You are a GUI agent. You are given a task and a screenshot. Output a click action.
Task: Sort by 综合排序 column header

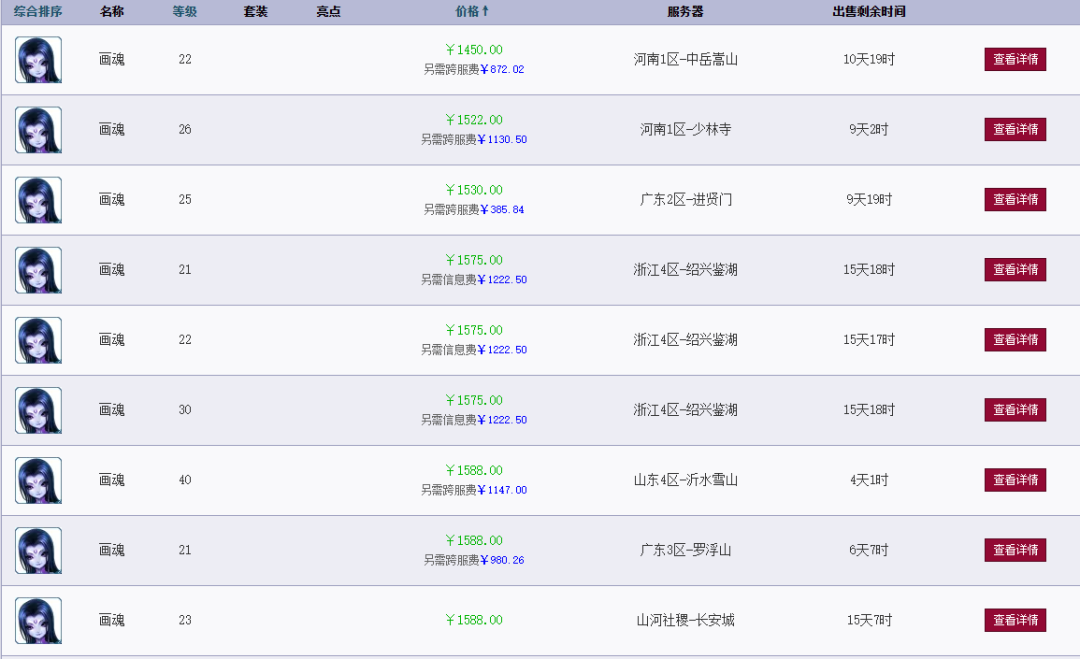38,12
